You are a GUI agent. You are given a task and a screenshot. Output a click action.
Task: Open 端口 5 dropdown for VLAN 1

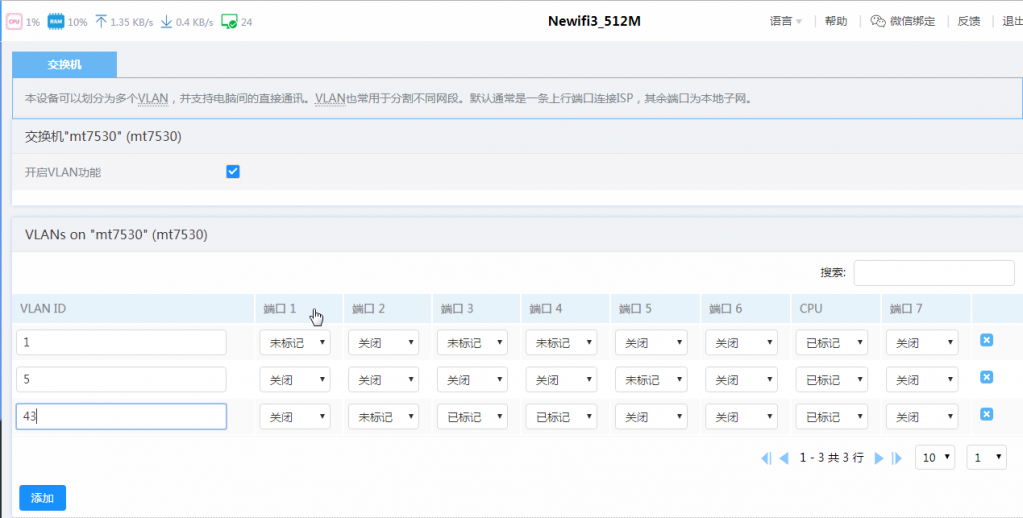click(x=651, y=342)
